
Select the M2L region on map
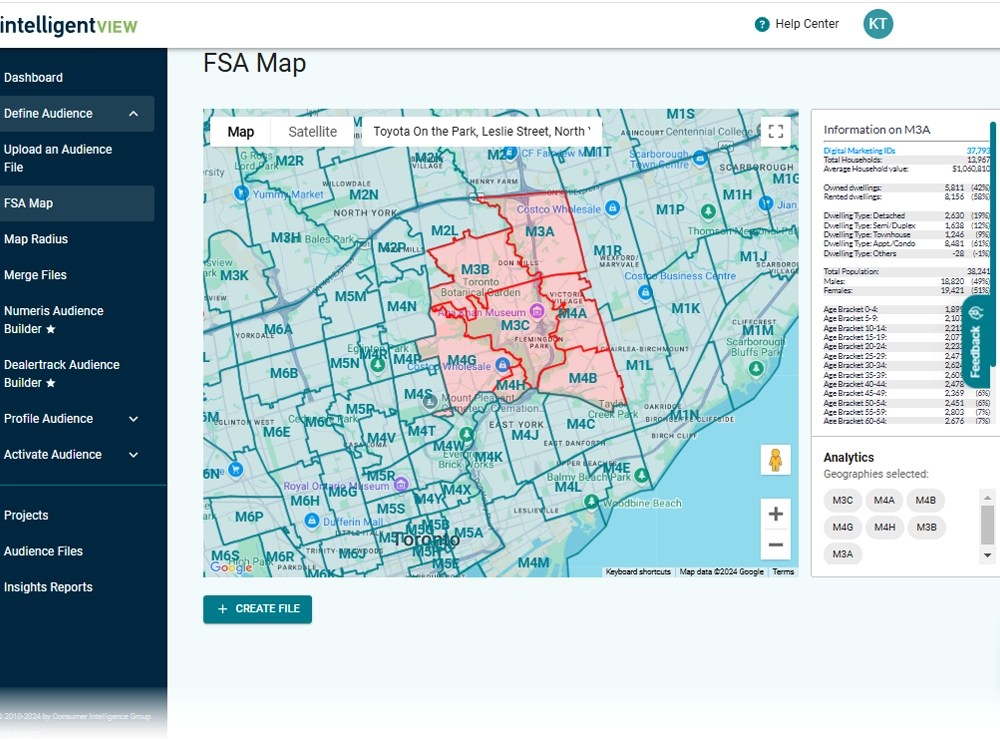(444, 231)
